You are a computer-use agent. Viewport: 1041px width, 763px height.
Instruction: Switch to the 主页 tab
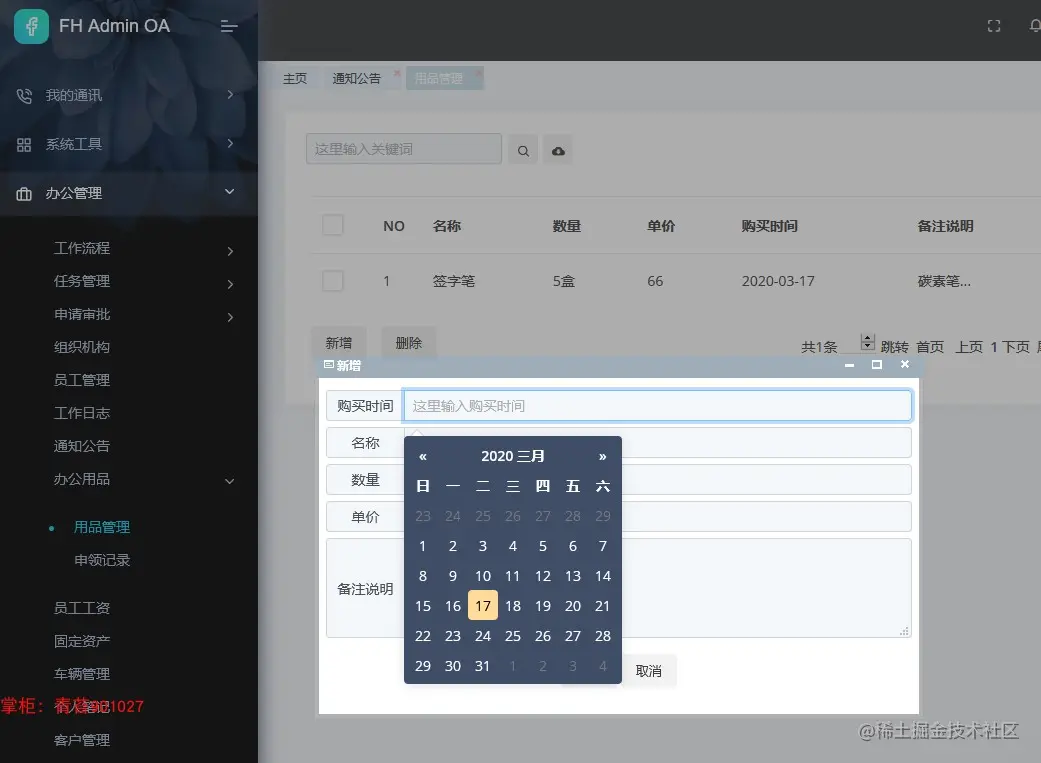[x=295, y=78]
